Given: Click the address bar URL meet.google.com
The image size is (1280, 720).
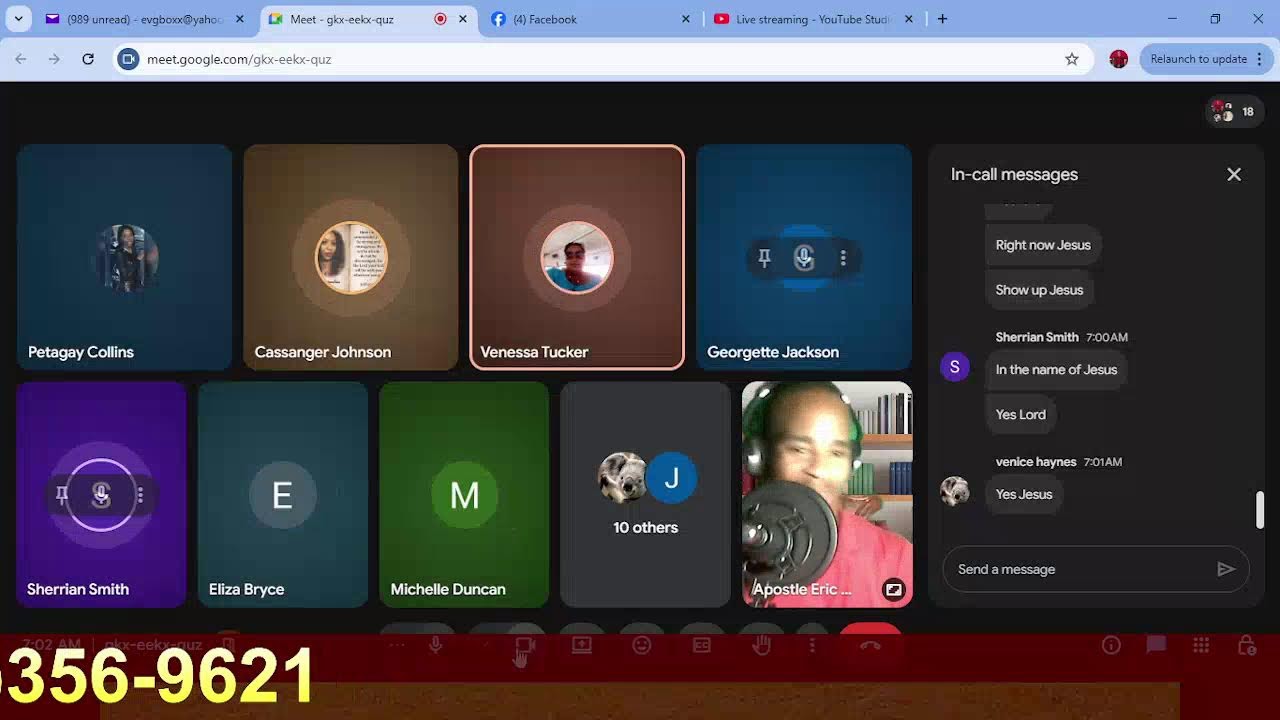Looking at the screenshot, I should [239, 59].
